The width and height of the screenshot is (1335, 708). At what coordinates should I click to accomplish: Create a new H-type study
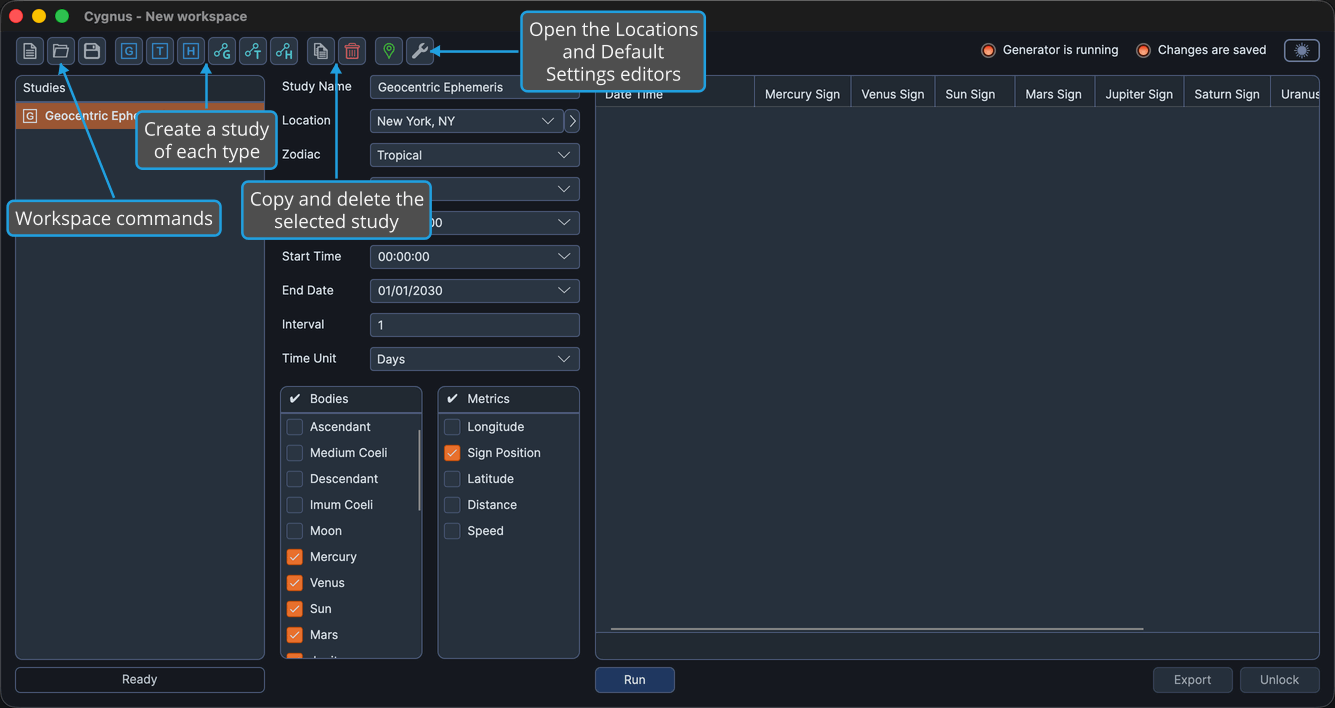[x=191, y=51]
